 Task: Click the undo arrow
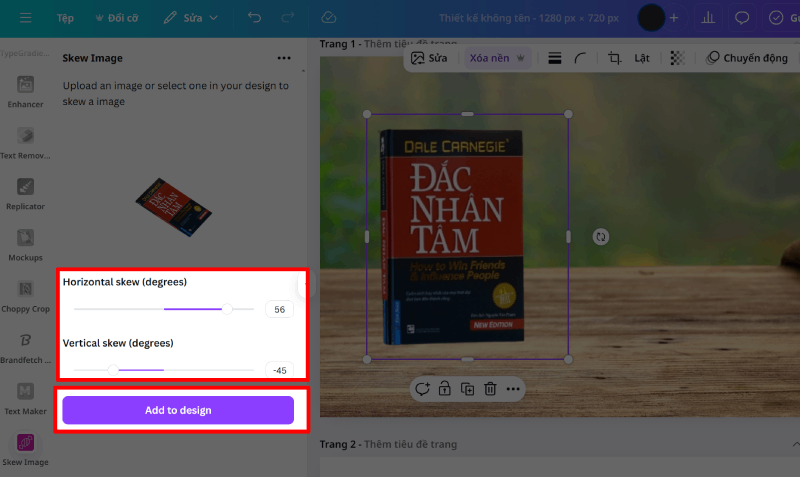tap(254, 18)
